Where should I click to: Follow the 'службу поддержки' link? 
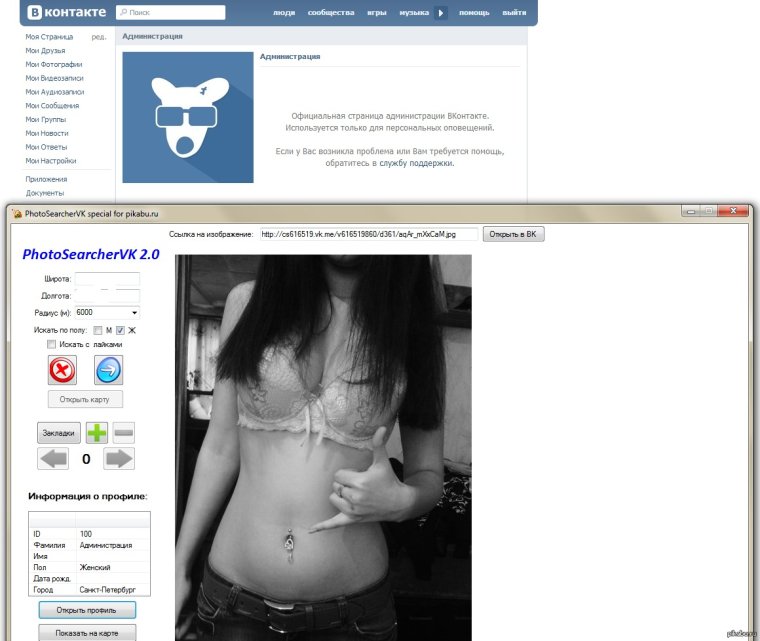coord(416,162)
